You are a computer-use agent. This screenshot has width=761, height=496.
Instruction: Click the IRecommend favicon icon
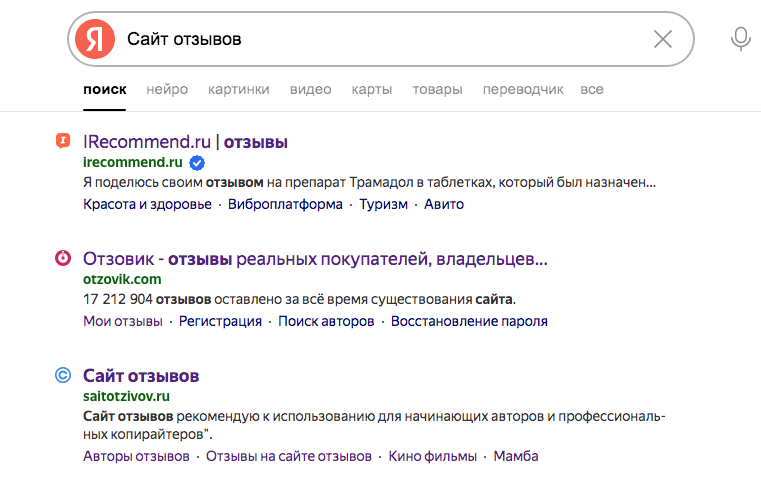click(62, 140)
